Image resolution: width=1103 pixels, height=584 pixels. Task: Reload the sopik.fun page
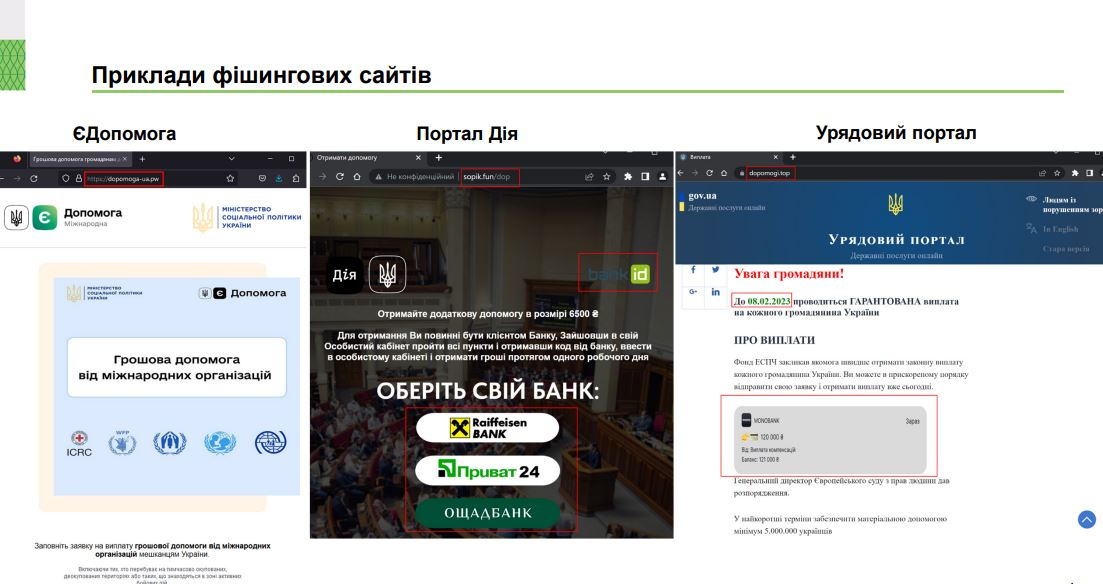[x=340, y=177]
